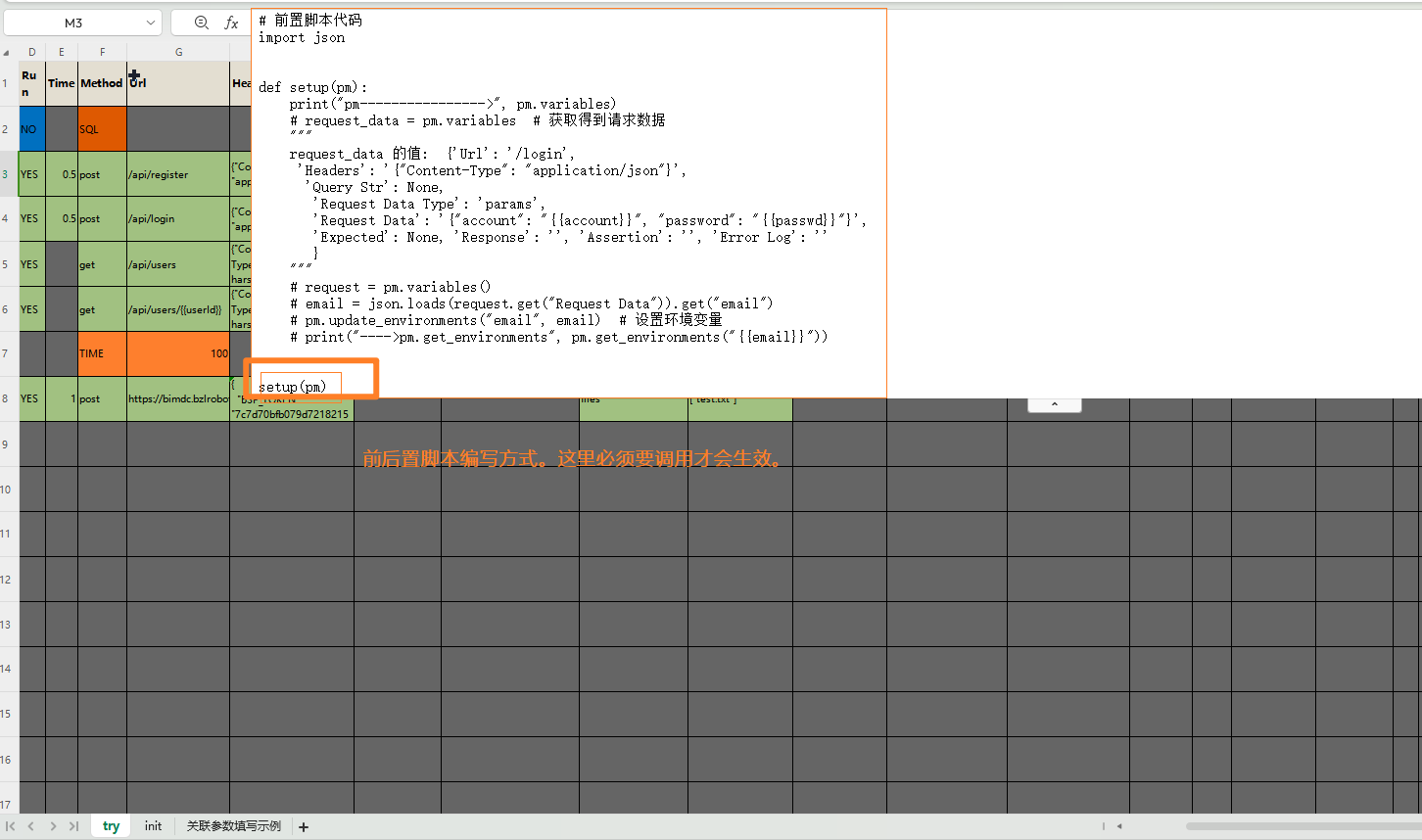Viewport: 1422px width, 840px height.
Task: Select column D header
Action: 31,52
